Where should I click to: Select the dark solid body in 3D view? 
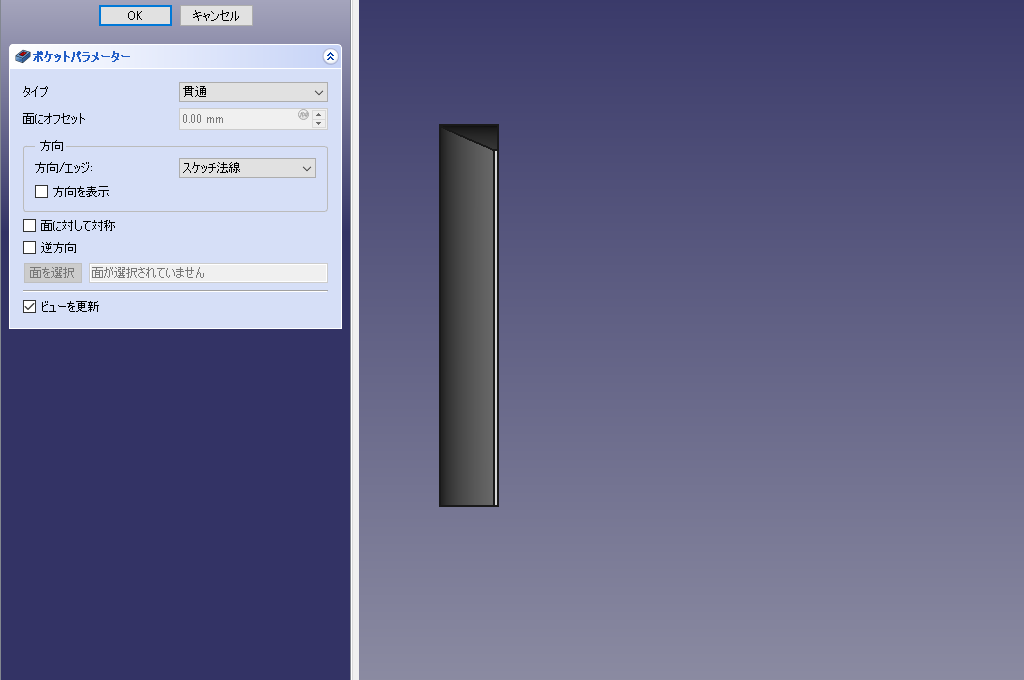click(x=465, y=330)
